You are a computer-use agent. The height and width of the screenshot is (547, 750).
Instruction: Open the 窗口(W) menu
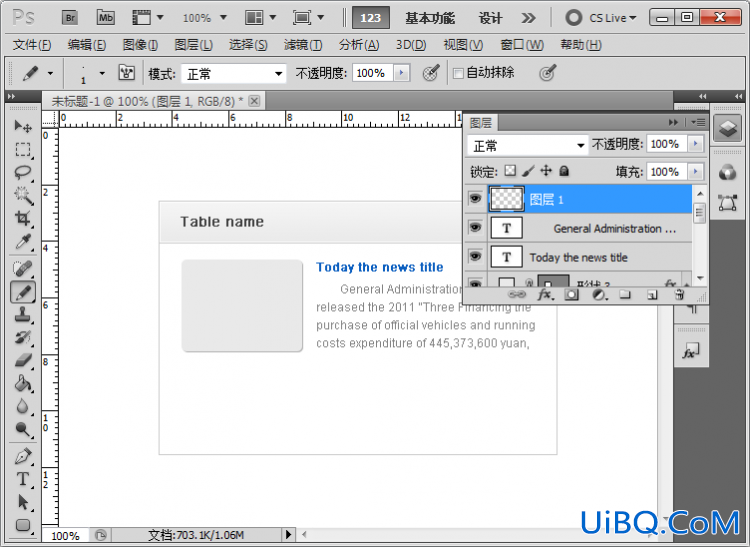[x=522, y=45]
